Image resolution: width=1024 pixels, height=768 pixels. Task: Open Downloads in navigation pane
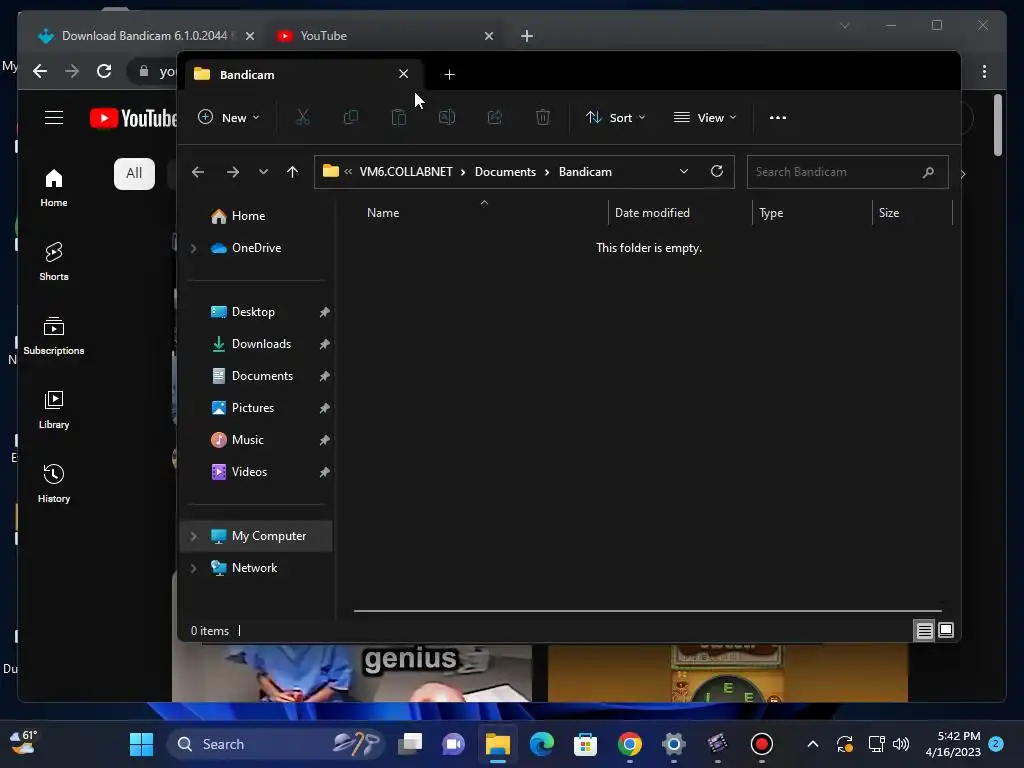pyautogui.click(x=260, y=344)
